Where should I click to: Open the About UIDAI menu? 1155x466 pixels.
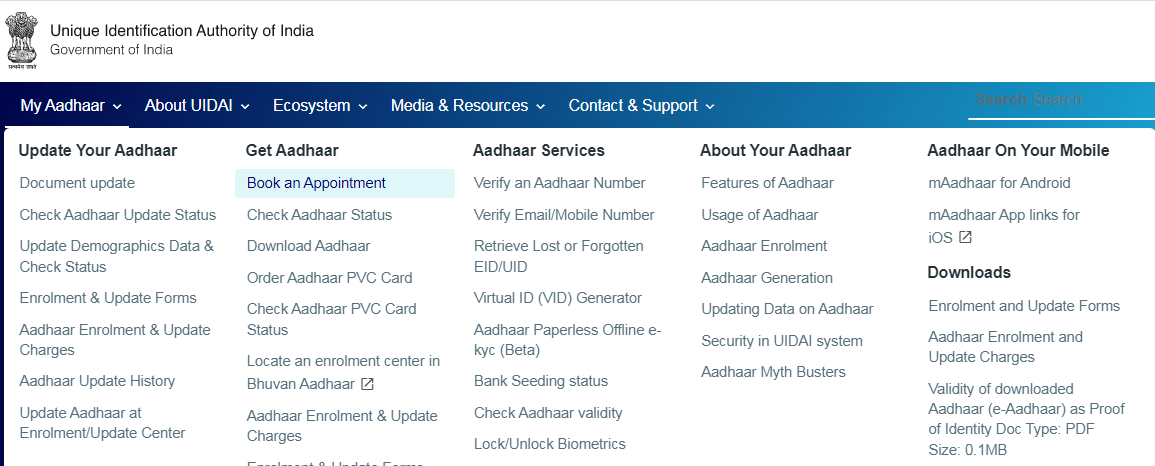click(x=197, y=105)
